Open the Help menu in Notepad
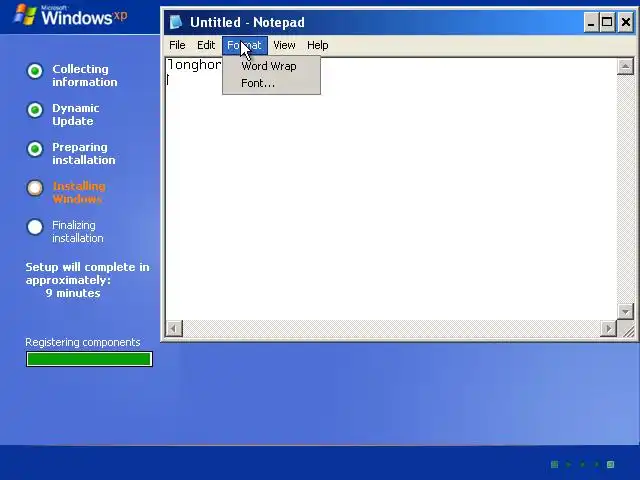640x480 pixels. 318,45
